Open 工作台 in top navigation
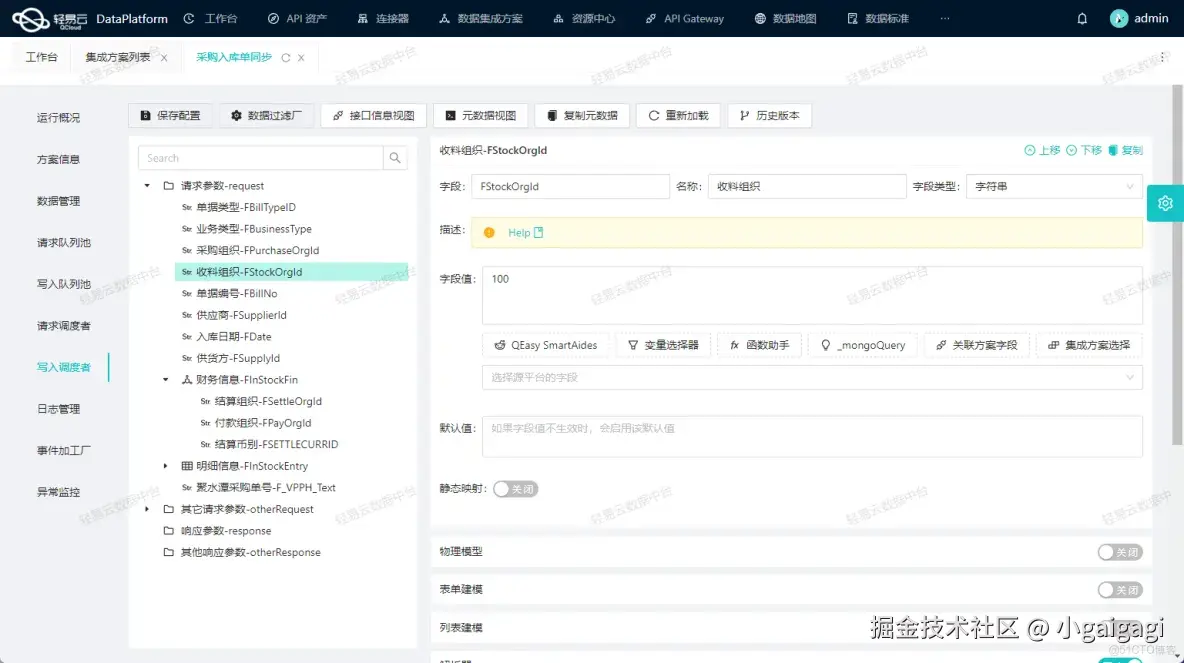The width and height of the screenshot is (1184, 663). [211, 19]
